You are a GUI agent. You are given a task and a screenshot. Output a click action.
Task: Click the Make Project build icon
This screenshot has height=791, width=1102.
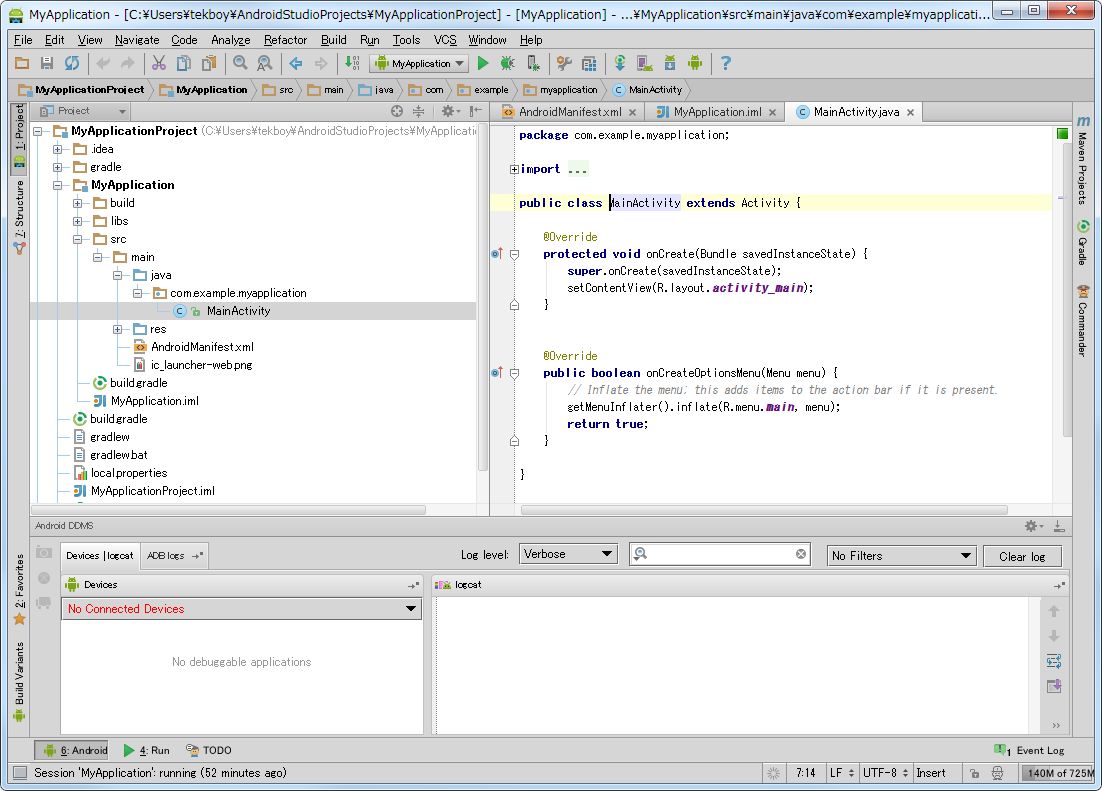pos(352,63)
